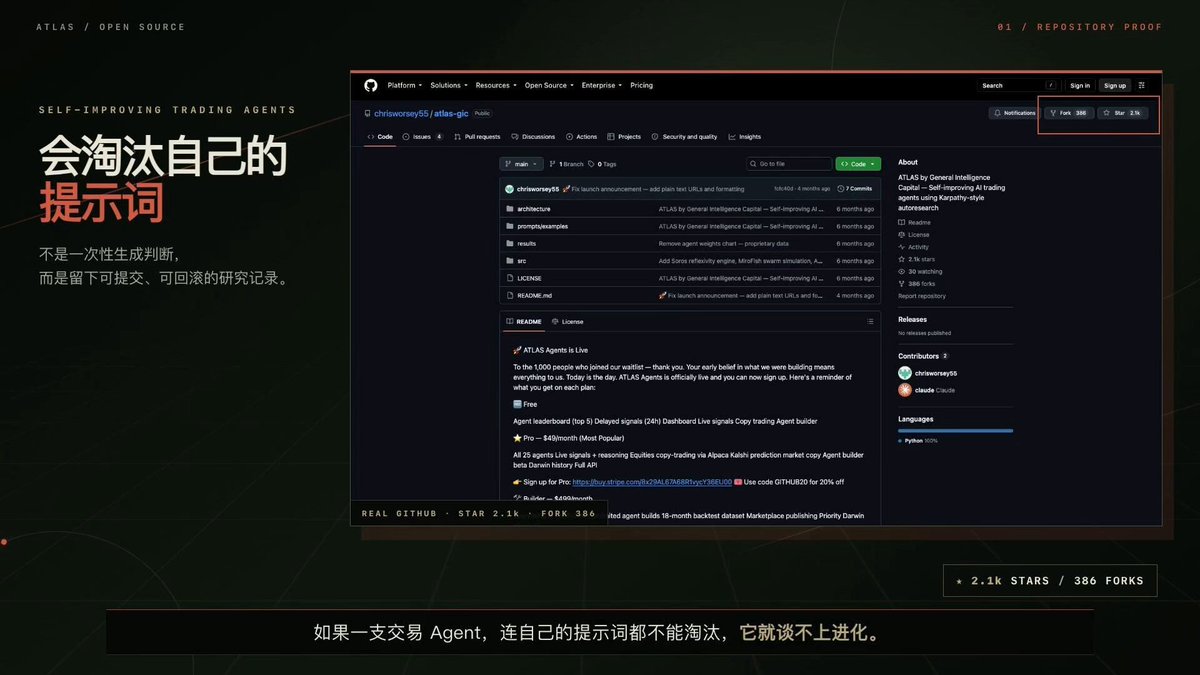Viewport: 1200px width, 675px height.
Task: Open the Pull requests tab
Action: pos(477,137)
